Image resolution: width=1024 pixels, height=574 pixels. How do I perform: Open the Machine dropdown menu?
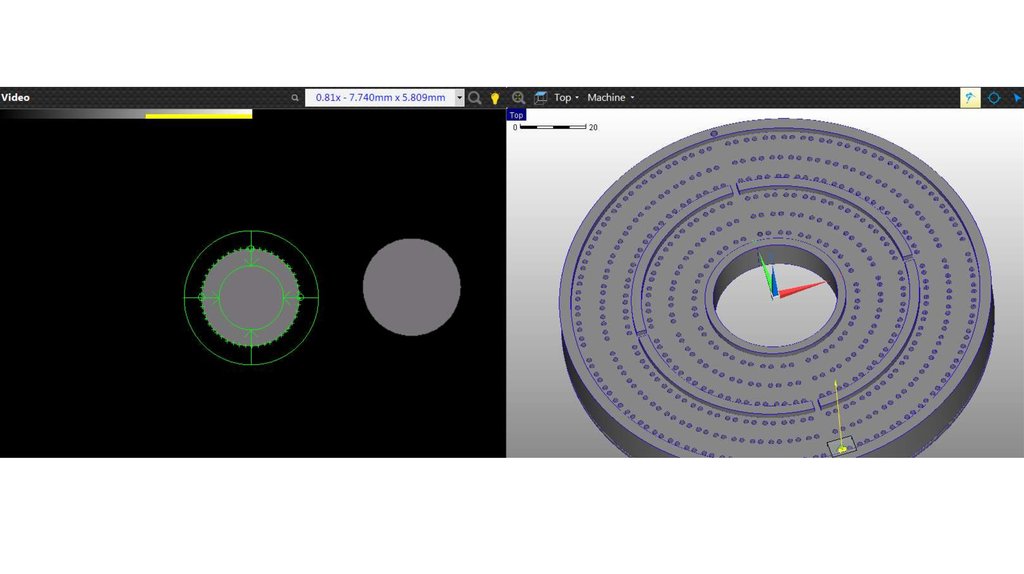coord(610,98)
